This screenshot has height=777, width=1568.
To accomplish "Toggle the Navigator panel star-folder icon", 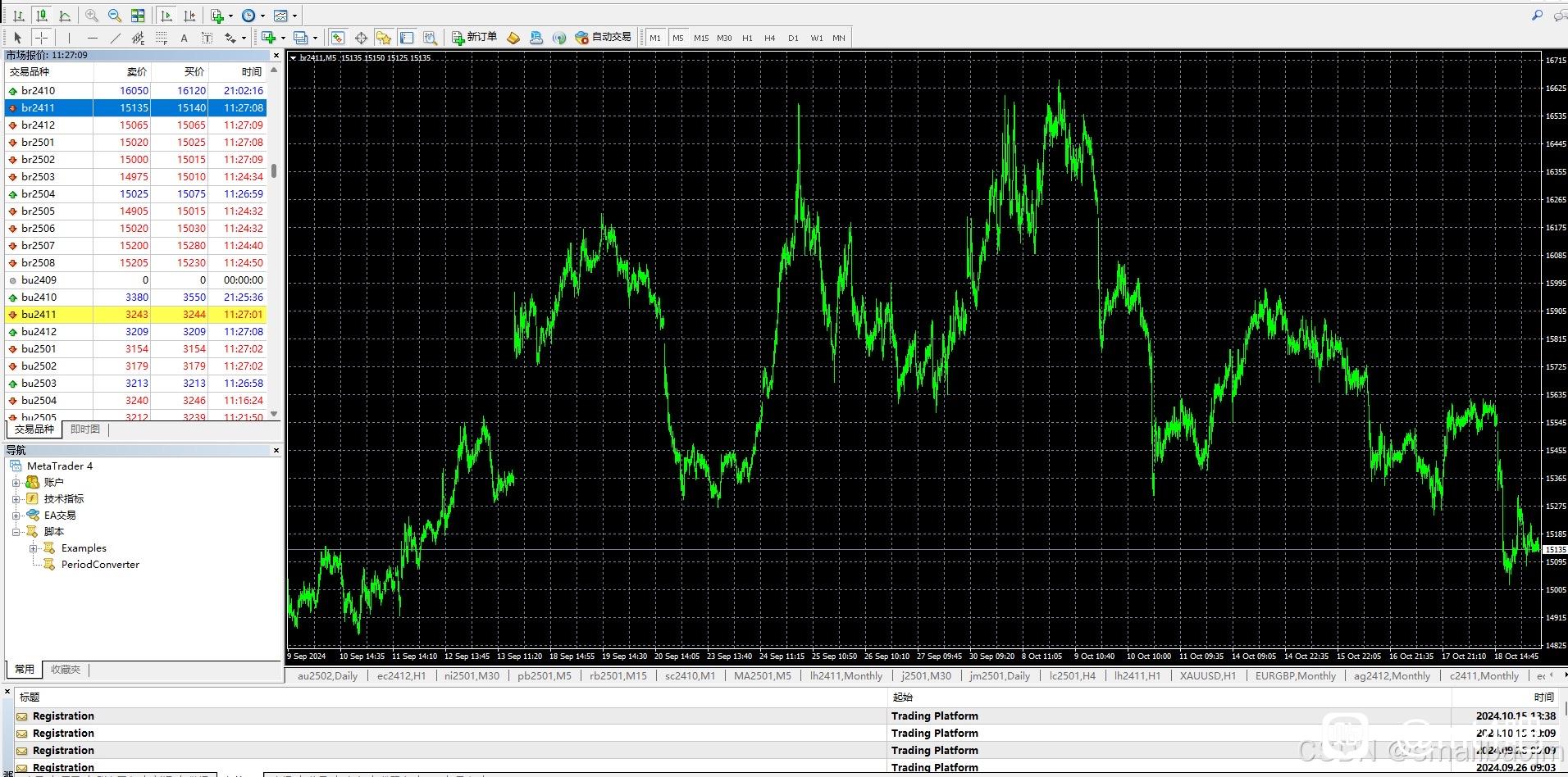I will pos(383,38).
